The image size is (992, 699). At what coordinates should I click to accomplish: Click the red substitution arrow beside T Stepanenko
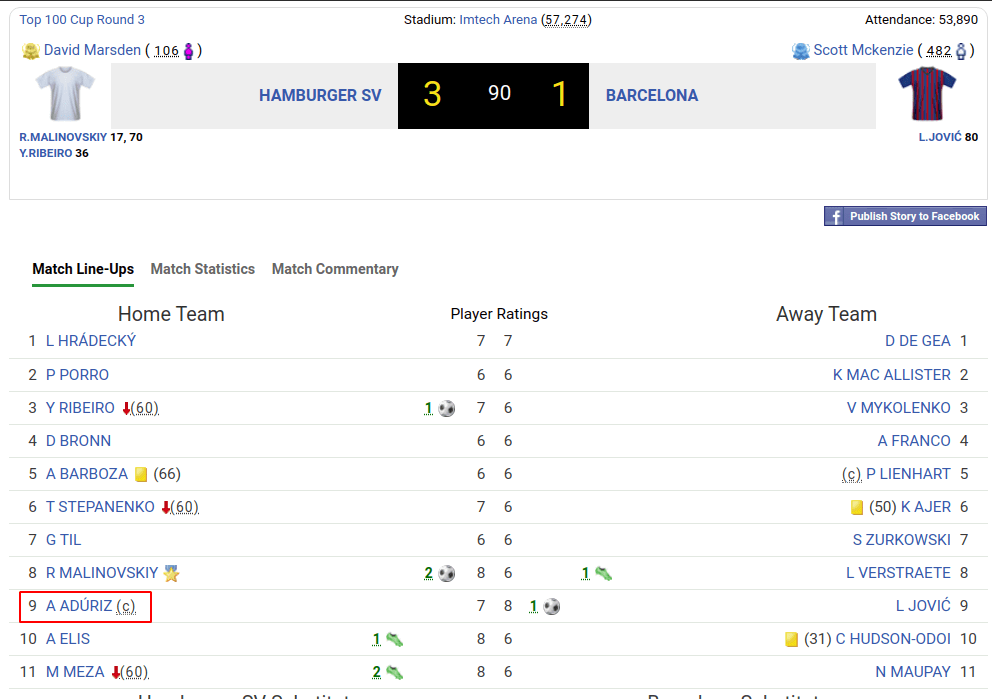(165, 507)
